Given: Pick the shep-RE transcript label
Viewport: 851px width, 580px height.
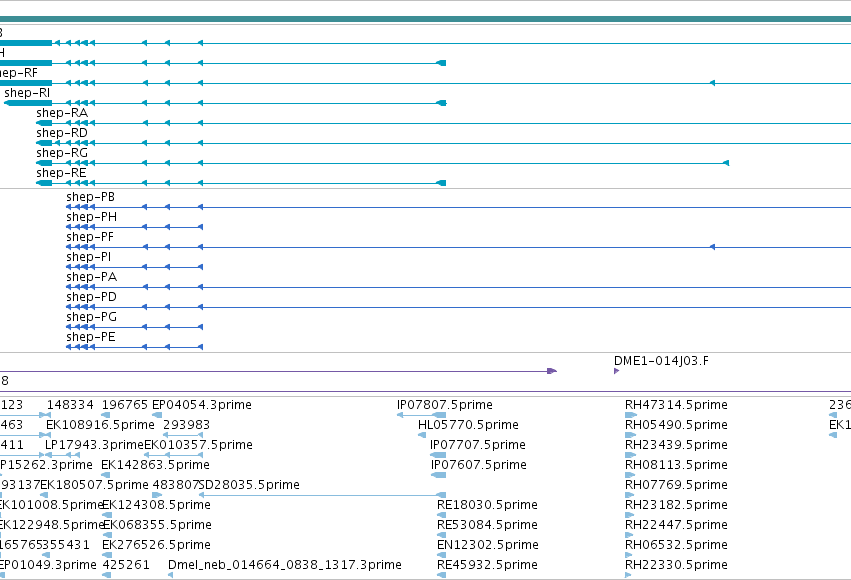Looking at the screenshot, I should [61, 173].
